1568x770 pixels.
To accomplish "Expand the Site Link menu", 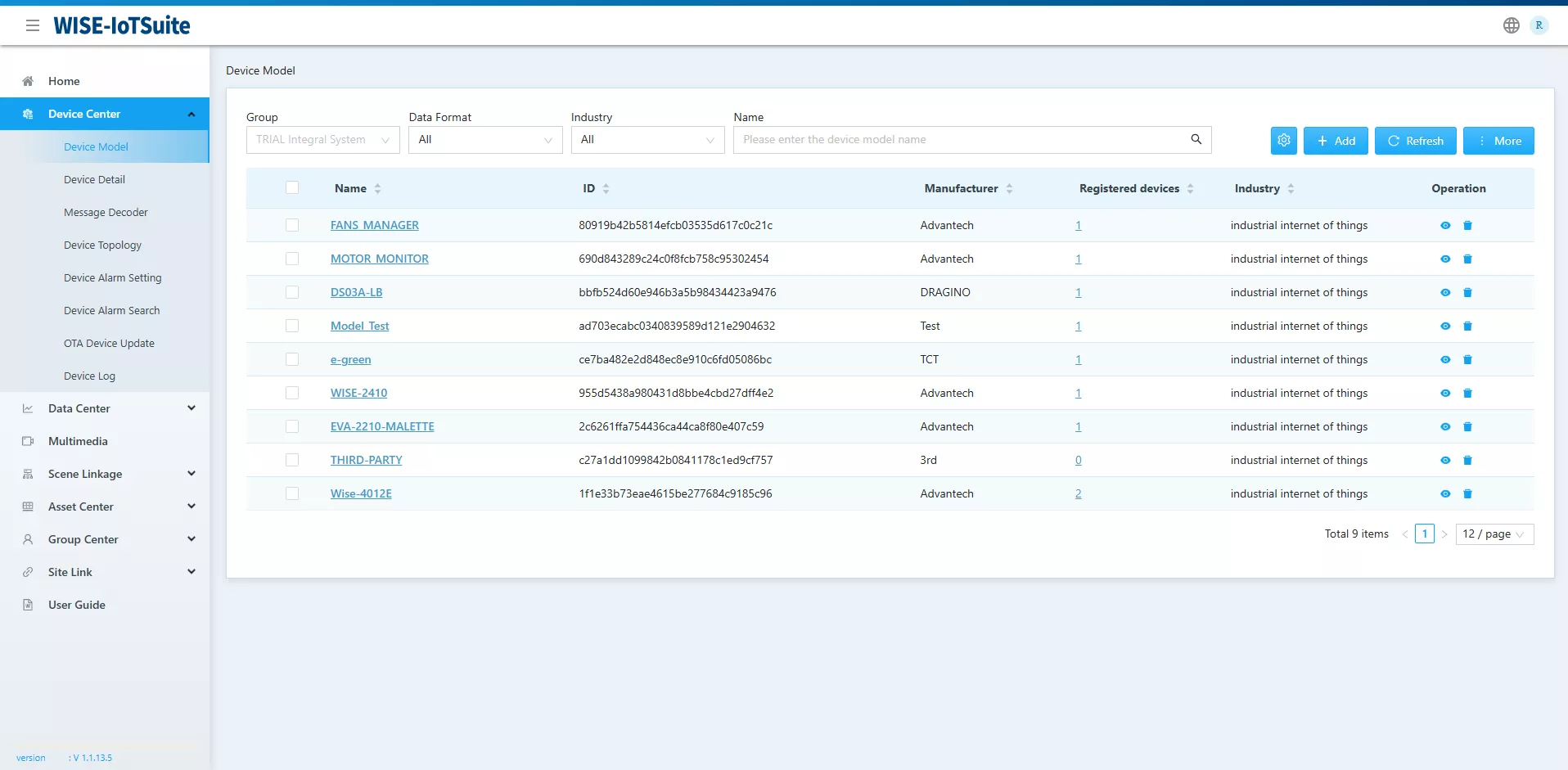I will (105, 572).
